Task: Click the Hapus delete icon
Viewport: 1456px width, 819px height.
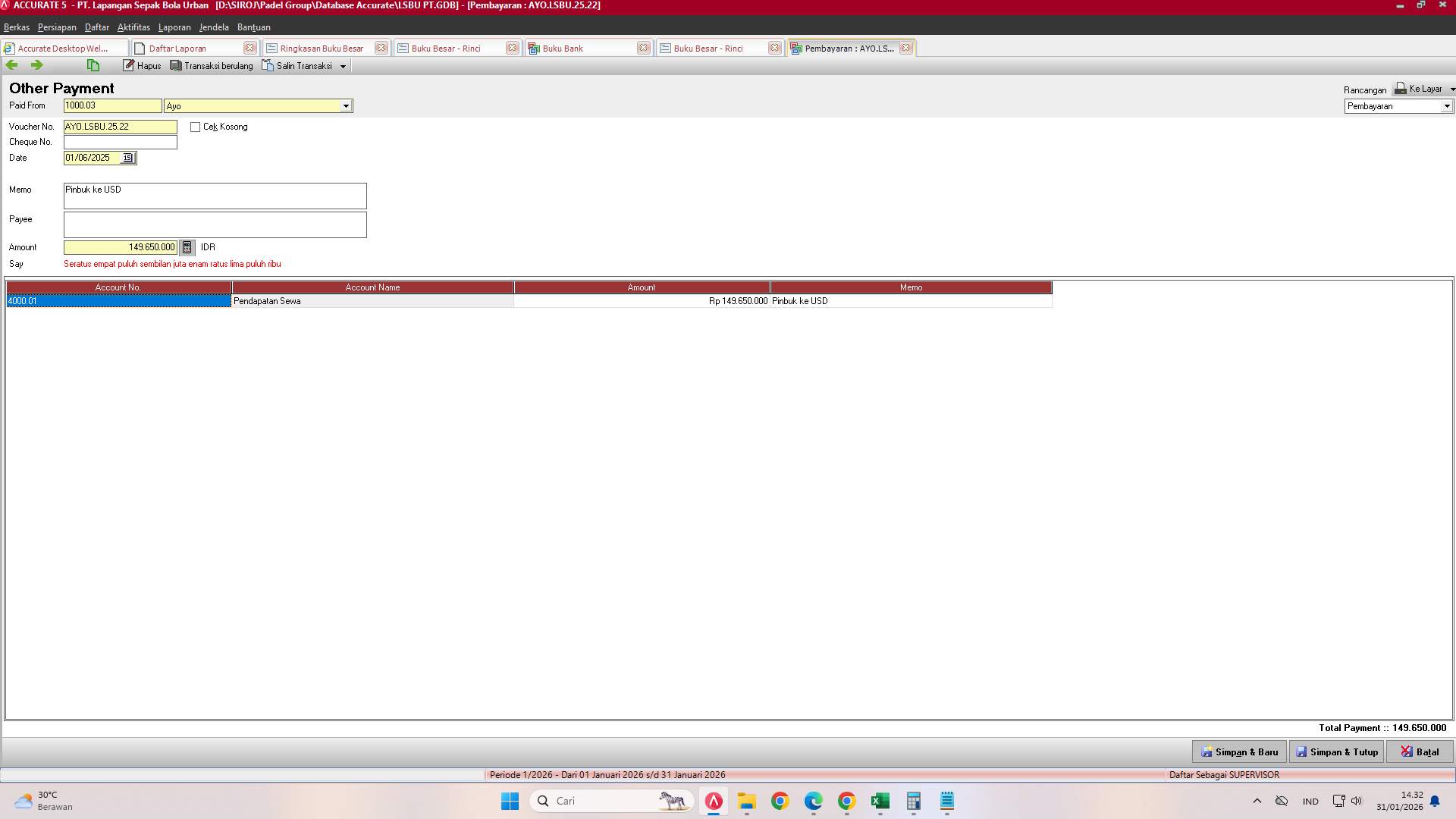Action: (x=129, y=65)
